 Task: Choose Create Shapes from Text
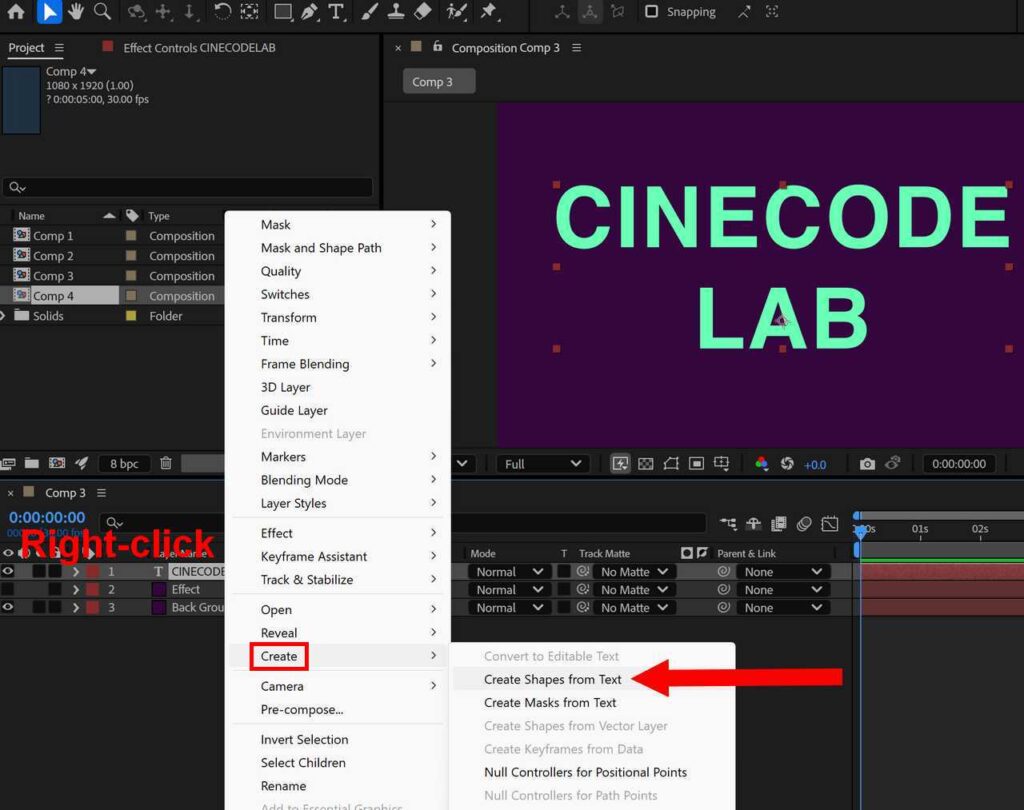tap(552, 679)
